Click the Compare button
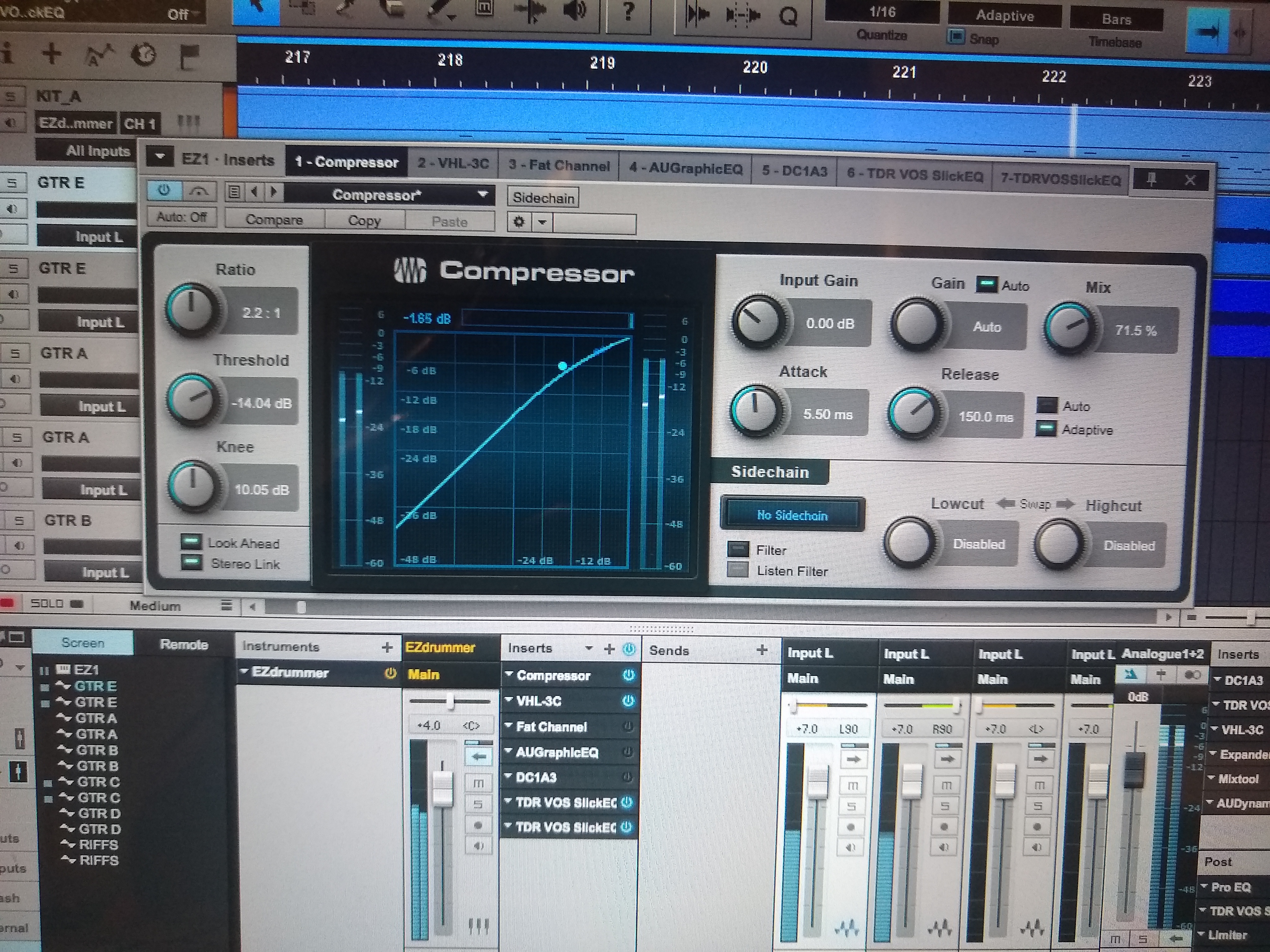The image size is (1270, 952). pos(274,220)
